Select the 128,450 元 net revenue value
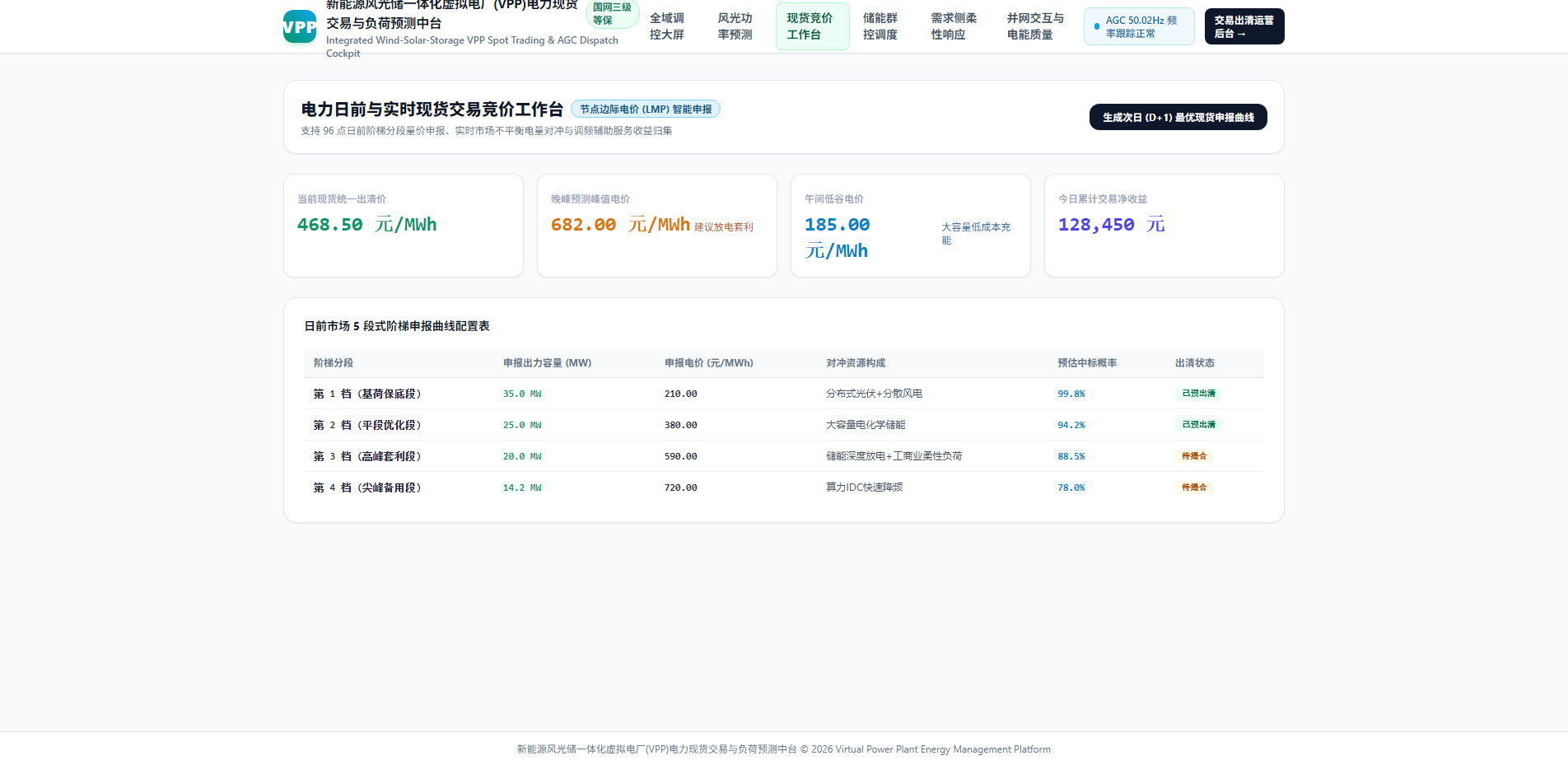This screenshot has width=1568, height=765. pos(1111,224)
